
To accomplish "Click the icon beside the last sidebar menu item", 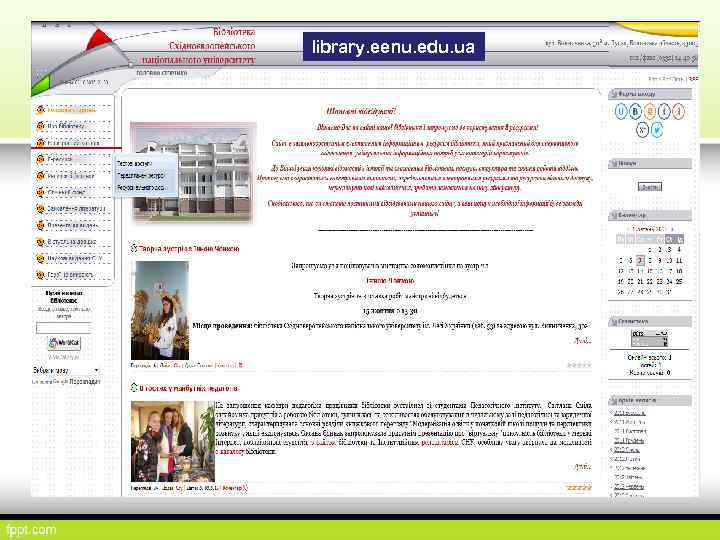I will click(x=40, y=275).
